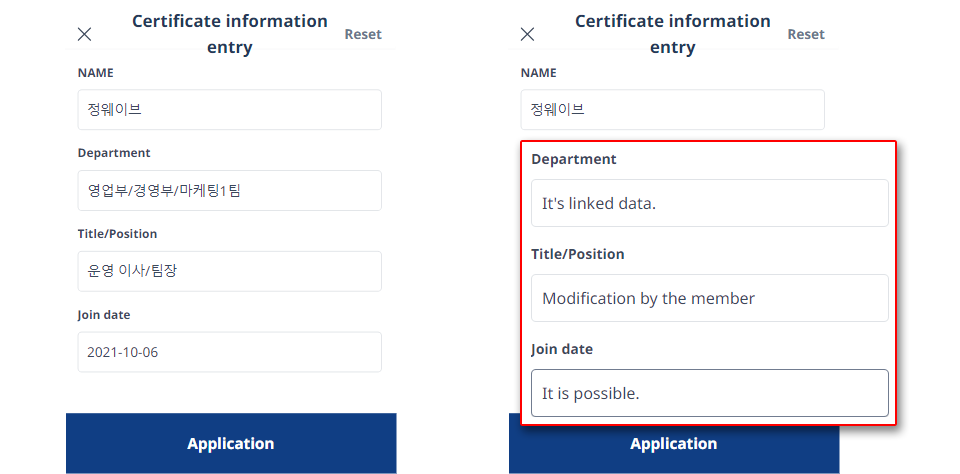Click the field reading "It is possible."
This screenshot has height=474, width=960.
pyautogui.click(x=710, y=393)
